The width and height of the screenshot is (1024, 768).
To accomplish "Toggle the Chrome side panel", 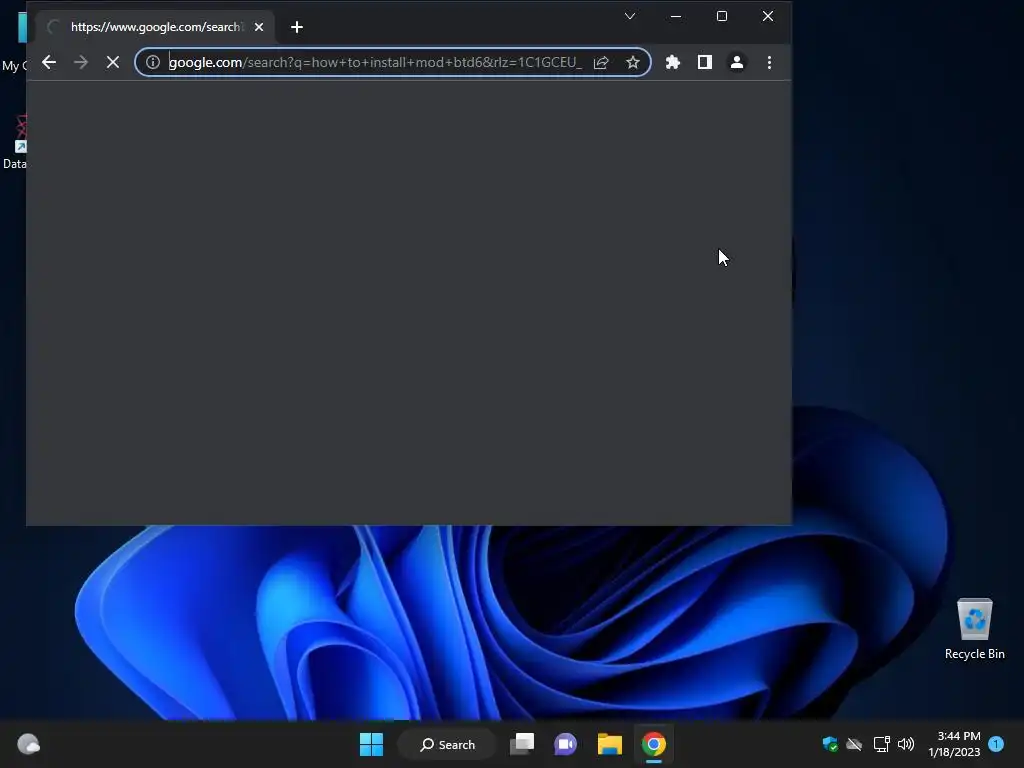I will point(705,62).
